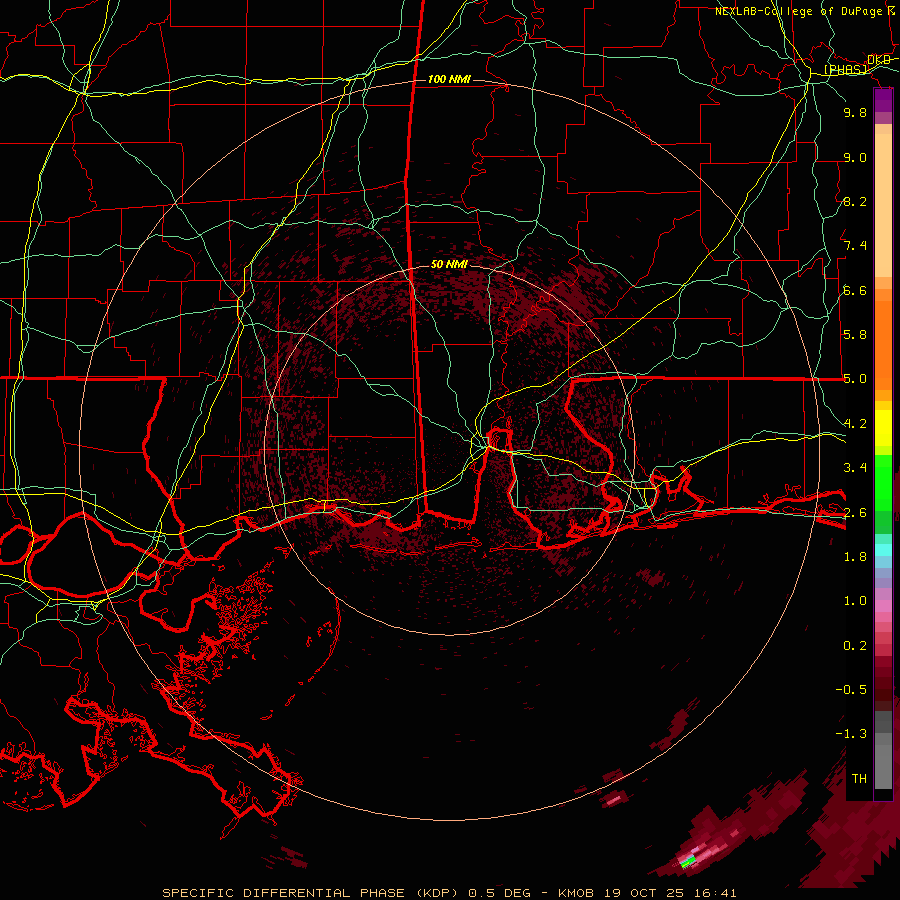Screen dimensions: 900x900
Task: Click the 9.8 value on the scale
Action: coord(855,112)
